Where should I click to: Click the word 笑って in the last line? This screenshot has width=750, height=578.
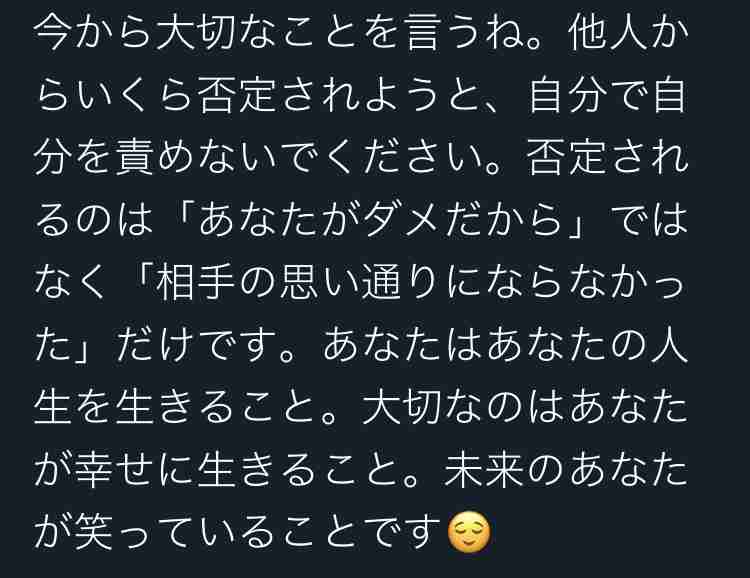137,532
